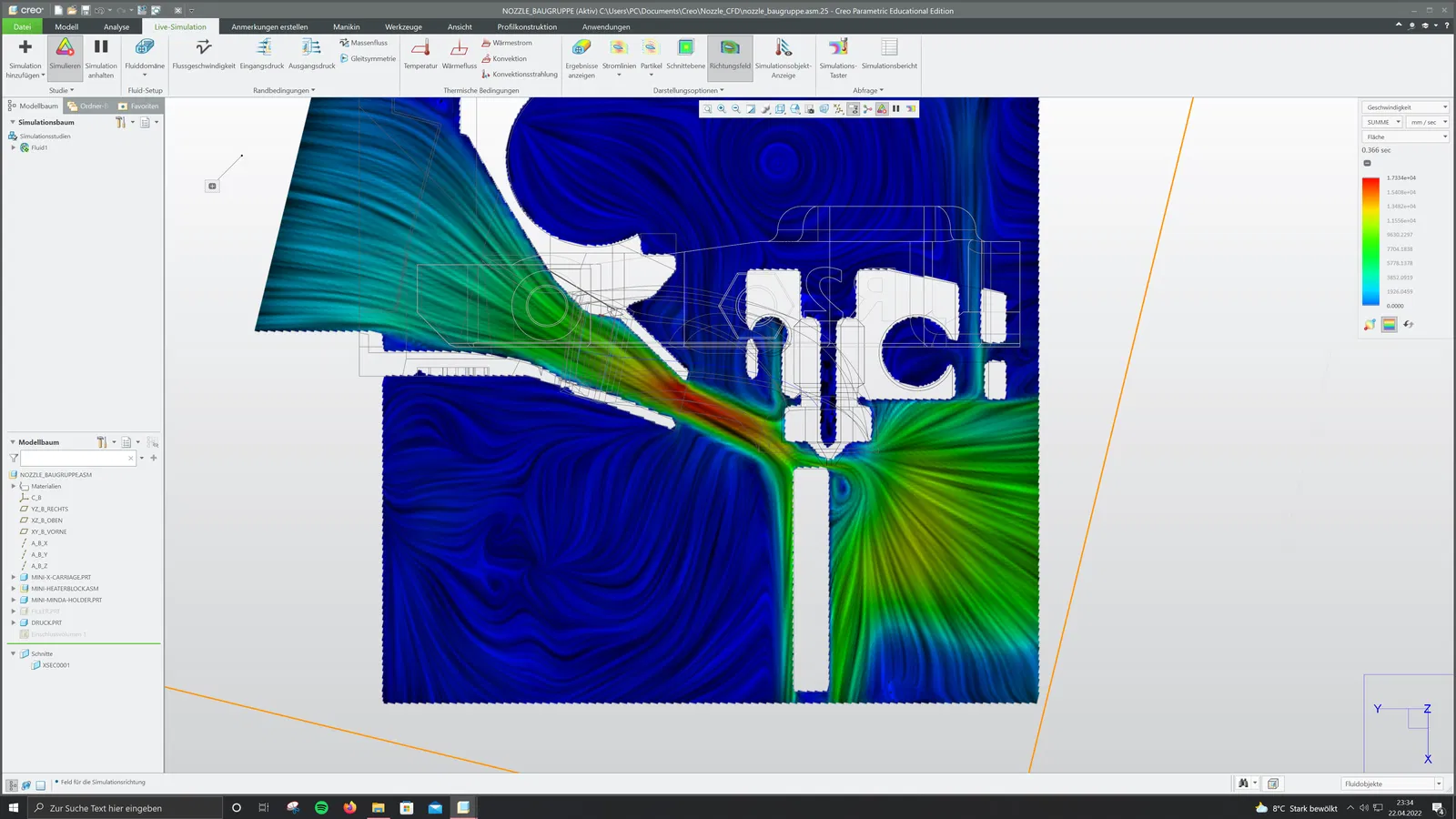The image size is (1456, 819).
Task: Activate the Simulations-Taster probe
Action: pos(838,58)
